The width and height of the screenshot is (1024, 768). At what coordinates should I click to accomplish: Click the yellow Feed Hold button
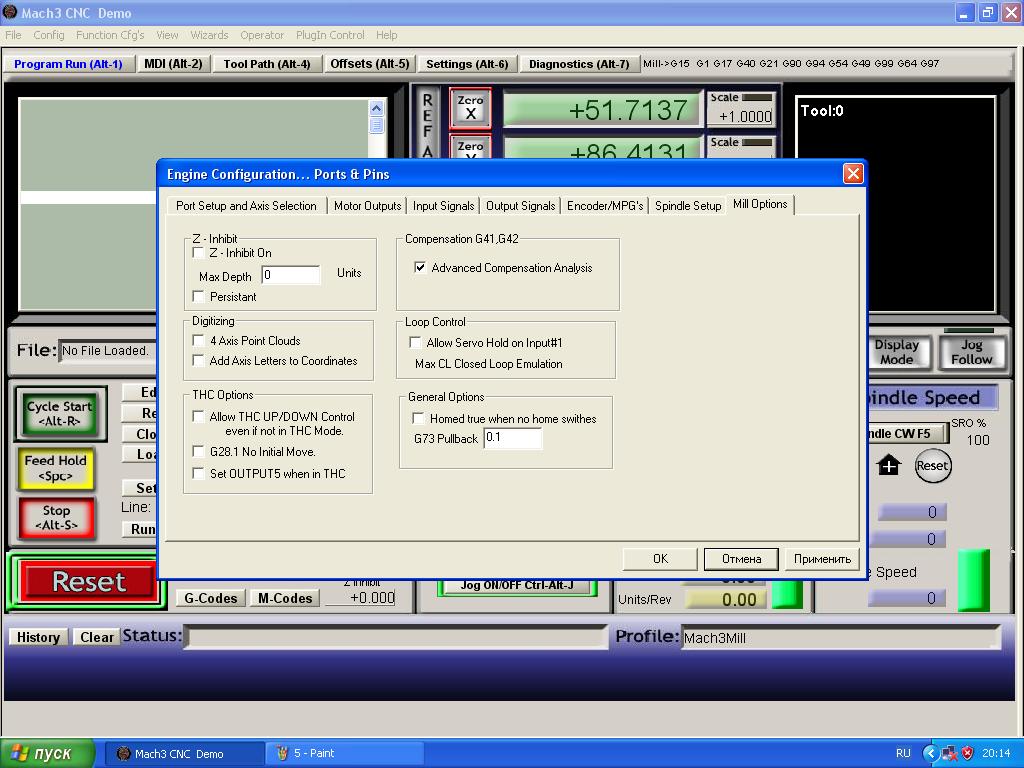56,468
